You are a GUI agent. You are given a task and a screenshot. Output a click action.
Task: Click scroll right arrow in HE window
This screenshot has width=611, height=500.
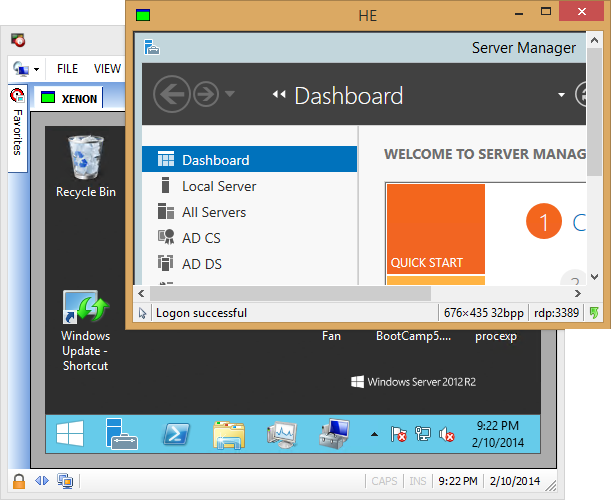point(578,293)
